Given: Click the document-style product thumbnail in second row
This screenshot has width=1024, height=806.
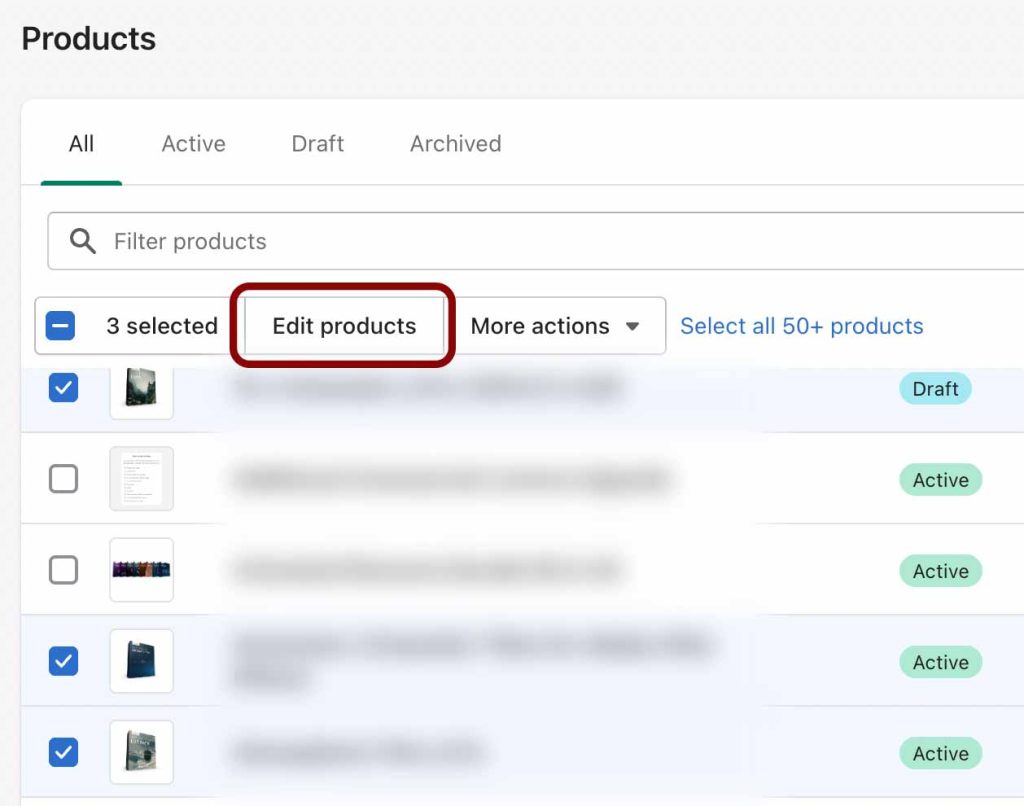Looking at the screenshot, I should (x=141, y=479).
